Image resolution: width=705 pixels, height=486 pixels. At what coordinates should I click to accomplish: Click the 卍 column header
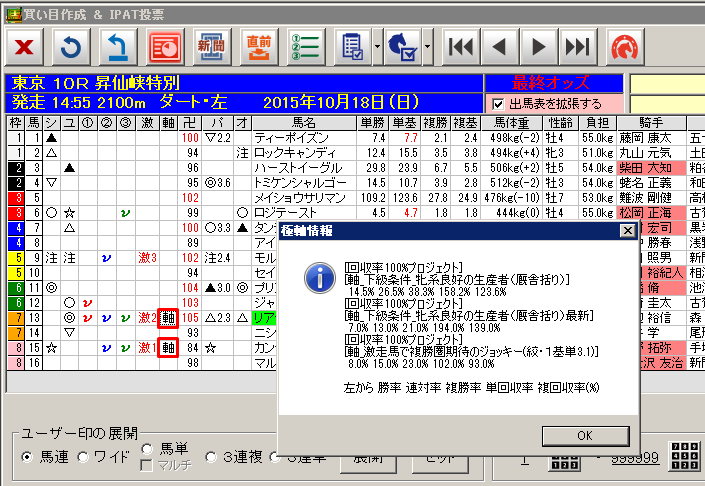[x=190, y=122]
